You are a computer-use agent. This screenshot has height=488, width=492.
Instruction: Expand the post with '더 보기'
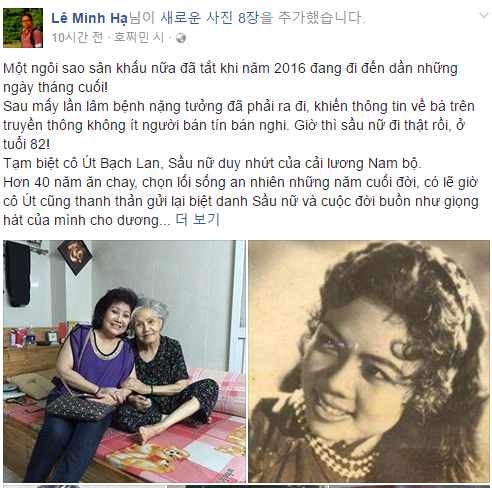pyautogui.click(x=197, y=220)
